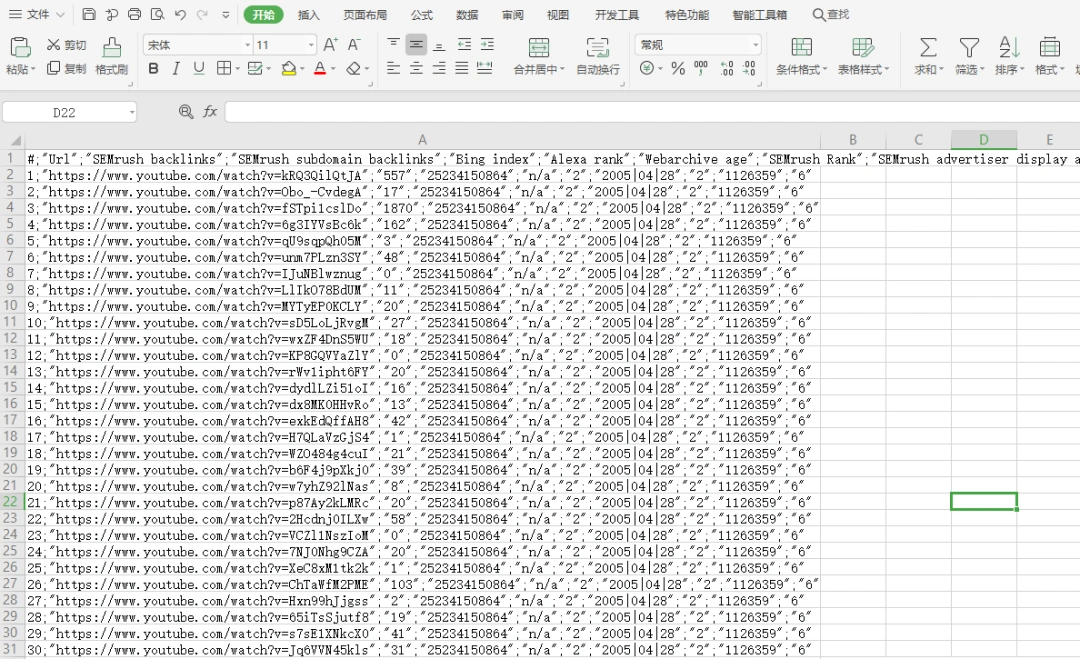
Task: Apply the yellow fill color swatch
Action: tap(288, 69)
